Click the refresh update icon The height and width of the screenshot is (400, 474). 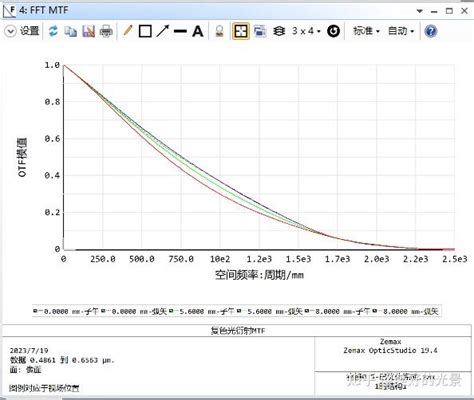pos(53,31)
